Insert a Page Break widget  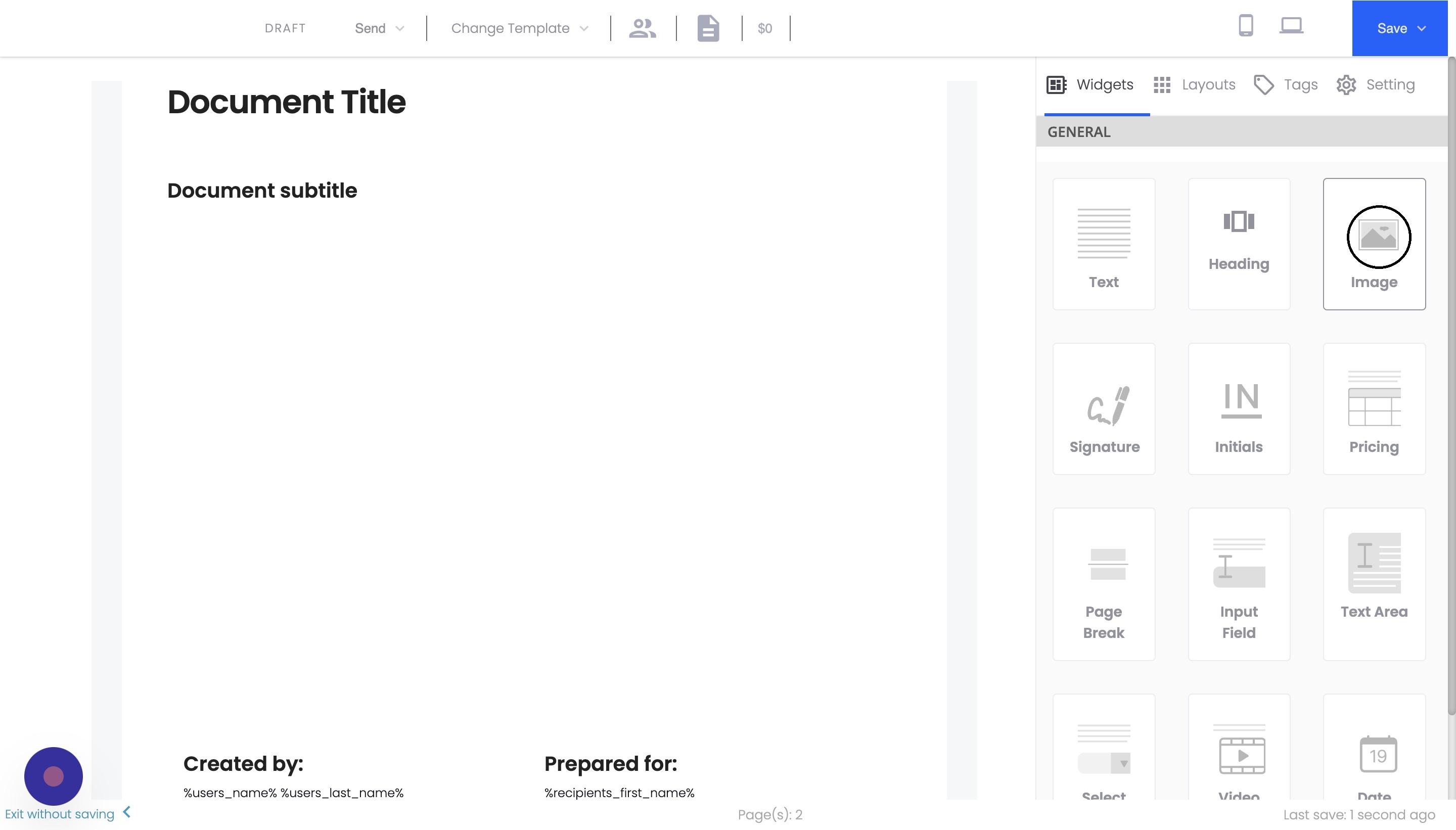click(x=1103, y=584)
